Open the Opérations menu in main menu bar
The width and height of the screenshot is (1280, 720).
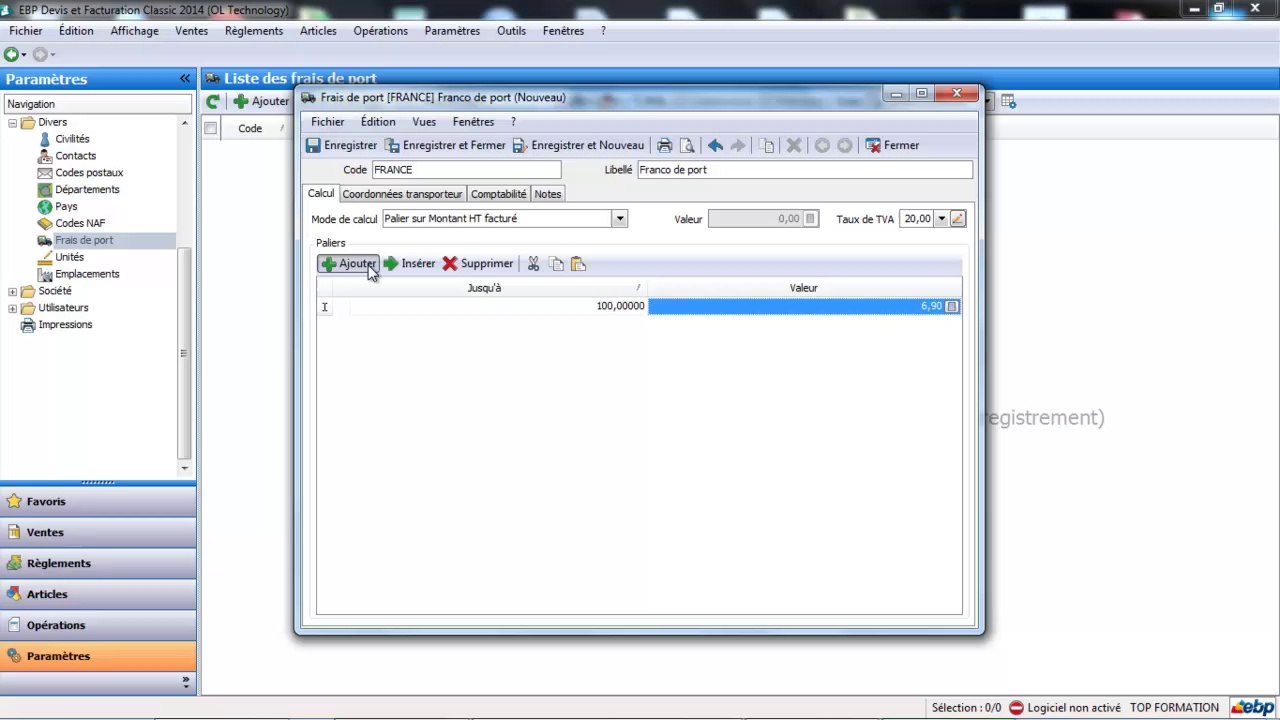(x=380, y=31)
